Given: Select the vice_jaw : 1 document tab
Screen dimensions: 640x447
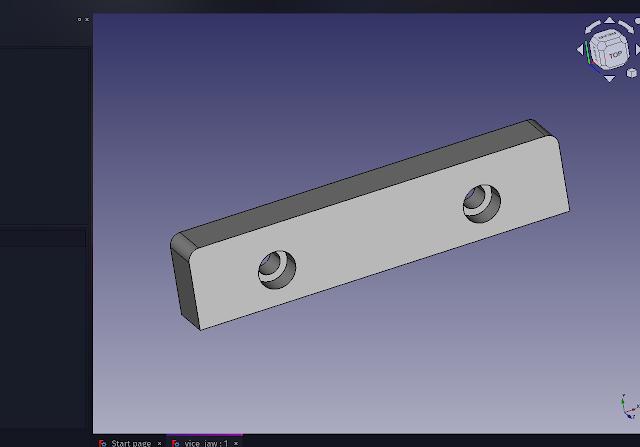Looking at the screenshot, I should pyautogui.click(x=206, y=443).
